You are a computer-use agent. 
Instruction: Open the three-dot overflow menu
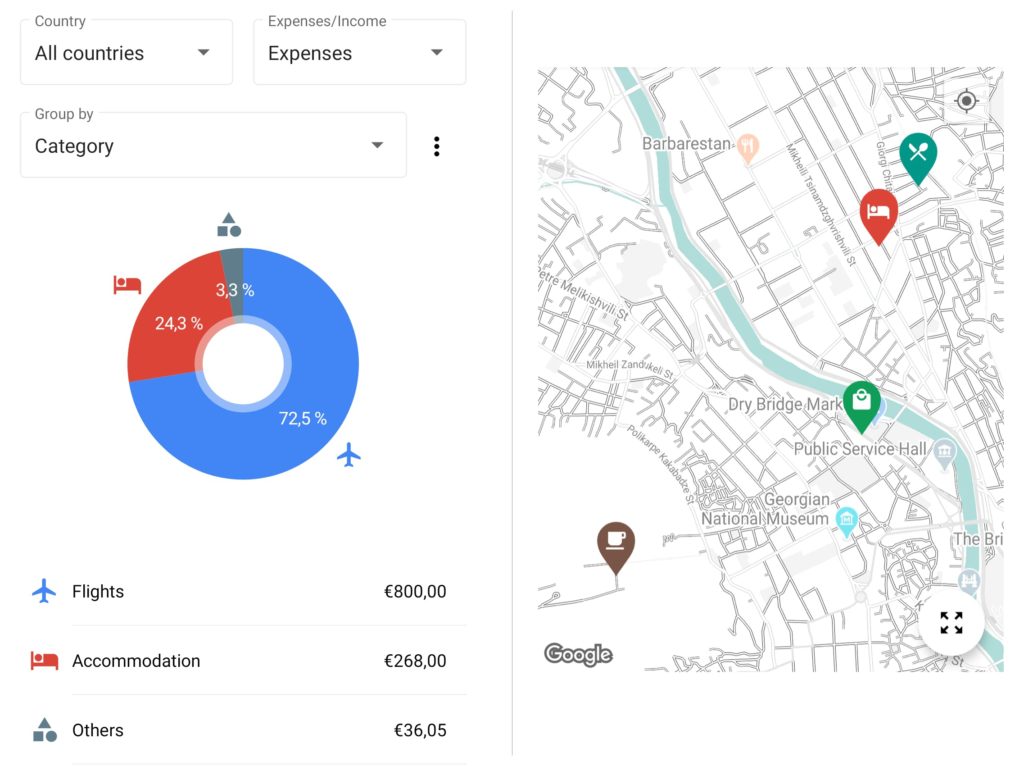tap(436, 145)
